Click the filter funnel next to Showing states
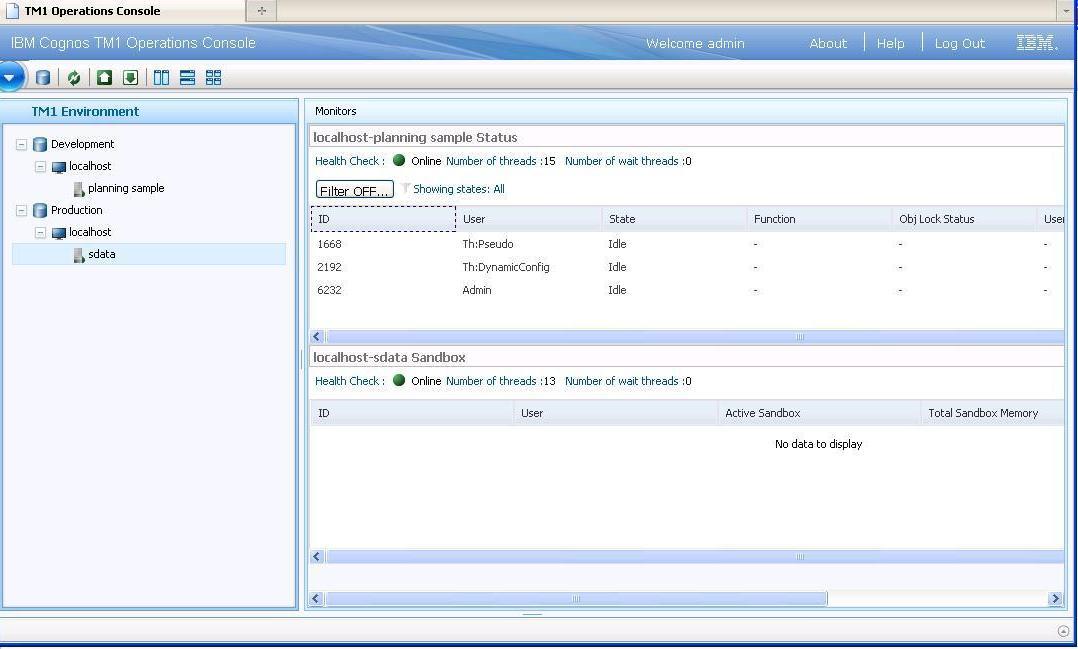Viewport: 1078px width, 649px height. (407, 189)
